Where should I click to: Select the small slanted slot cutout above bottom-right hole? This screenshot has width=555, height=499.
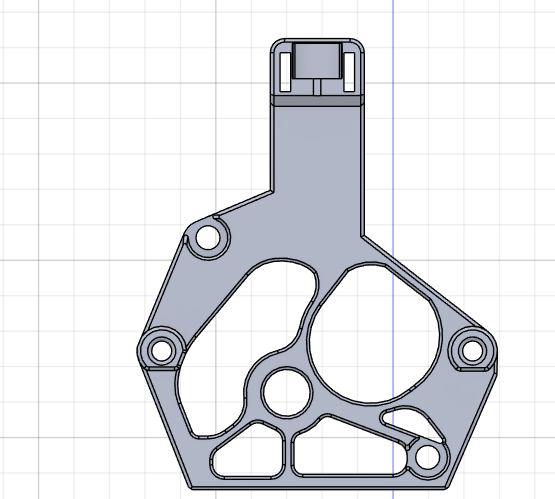tap(412, 423)
